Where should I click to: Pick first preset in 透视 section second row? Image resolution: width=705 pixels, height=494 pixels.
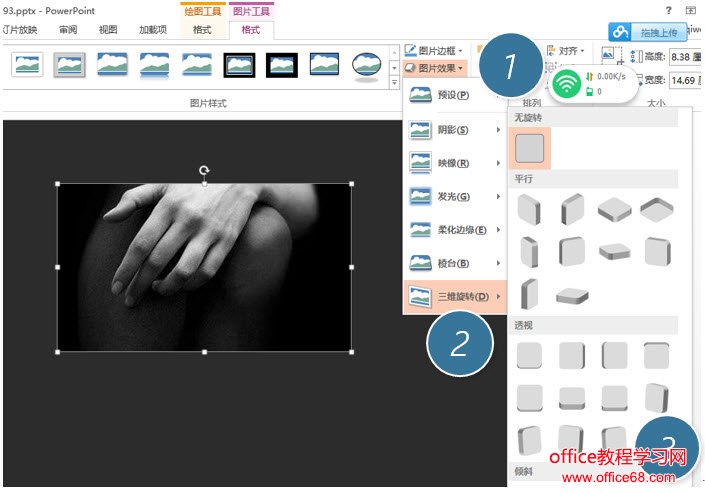529,398
